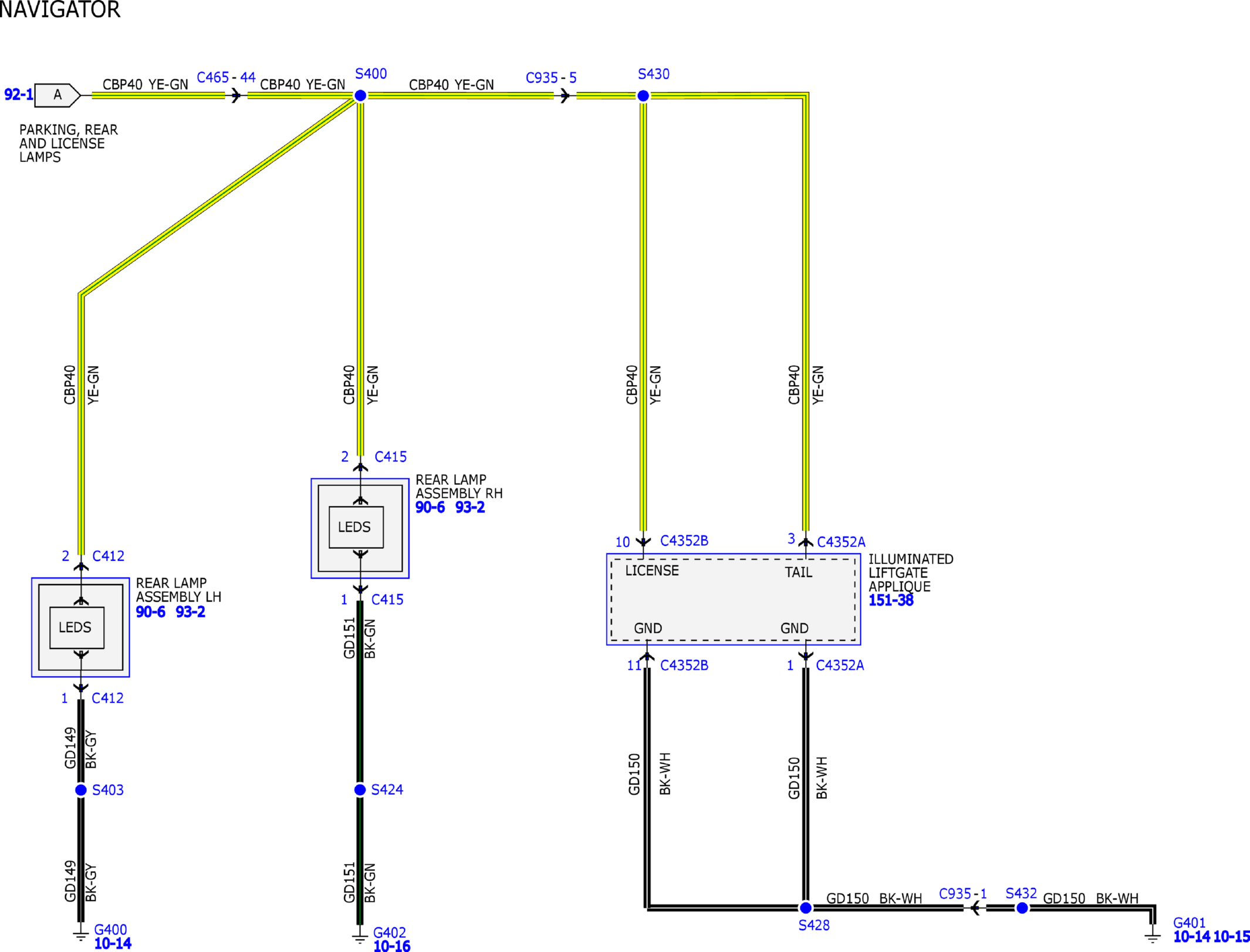Click the C412 label at pin 2
1250x952 pixels.
tap(109, 556)
